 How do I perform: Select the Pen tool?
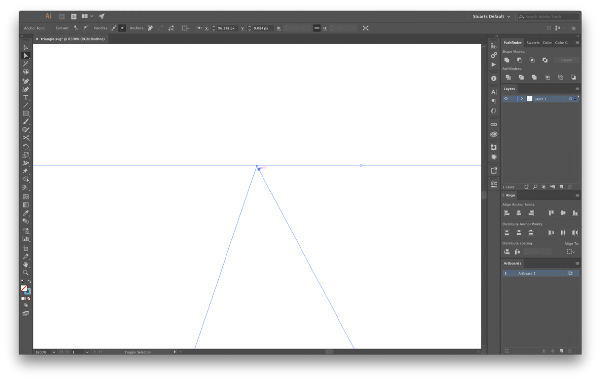26,81
